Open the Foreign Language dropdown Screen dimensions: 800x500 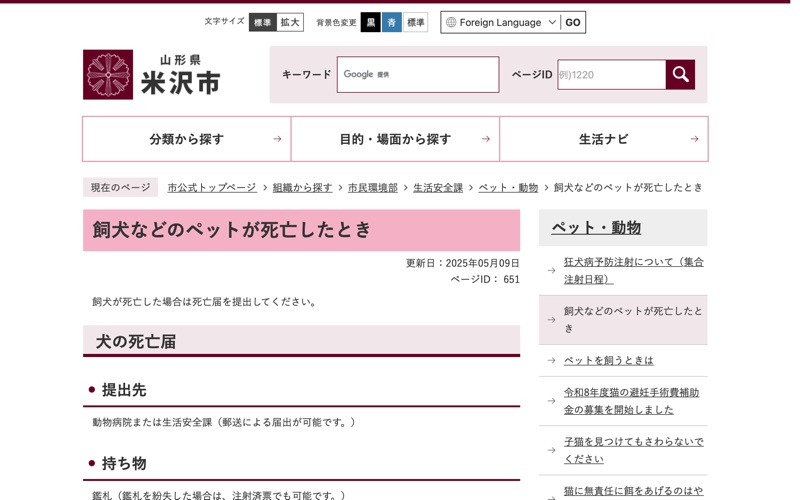click(501, 22)
